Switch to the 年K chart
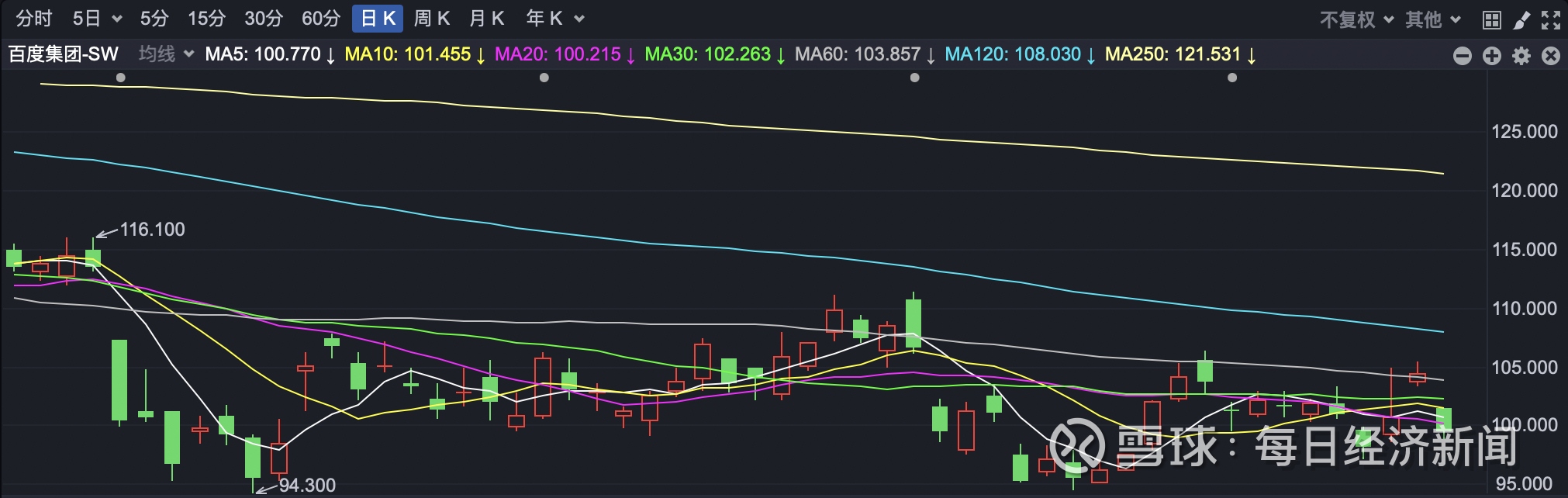The image size is (1568, 498). click(x=544, y=19)
